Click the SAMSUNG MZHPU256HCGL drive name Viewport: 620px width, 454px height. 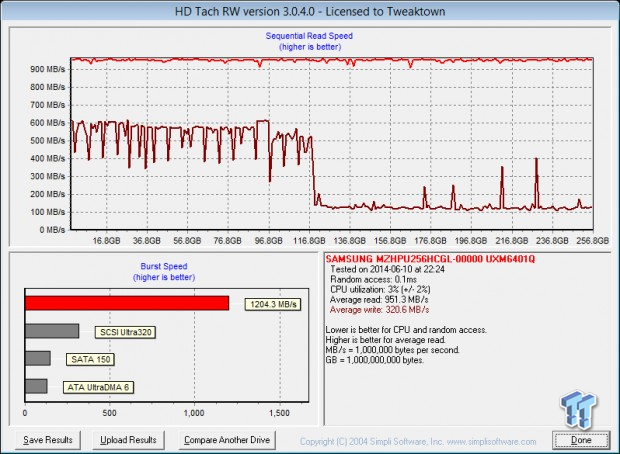tap(430, 259)
